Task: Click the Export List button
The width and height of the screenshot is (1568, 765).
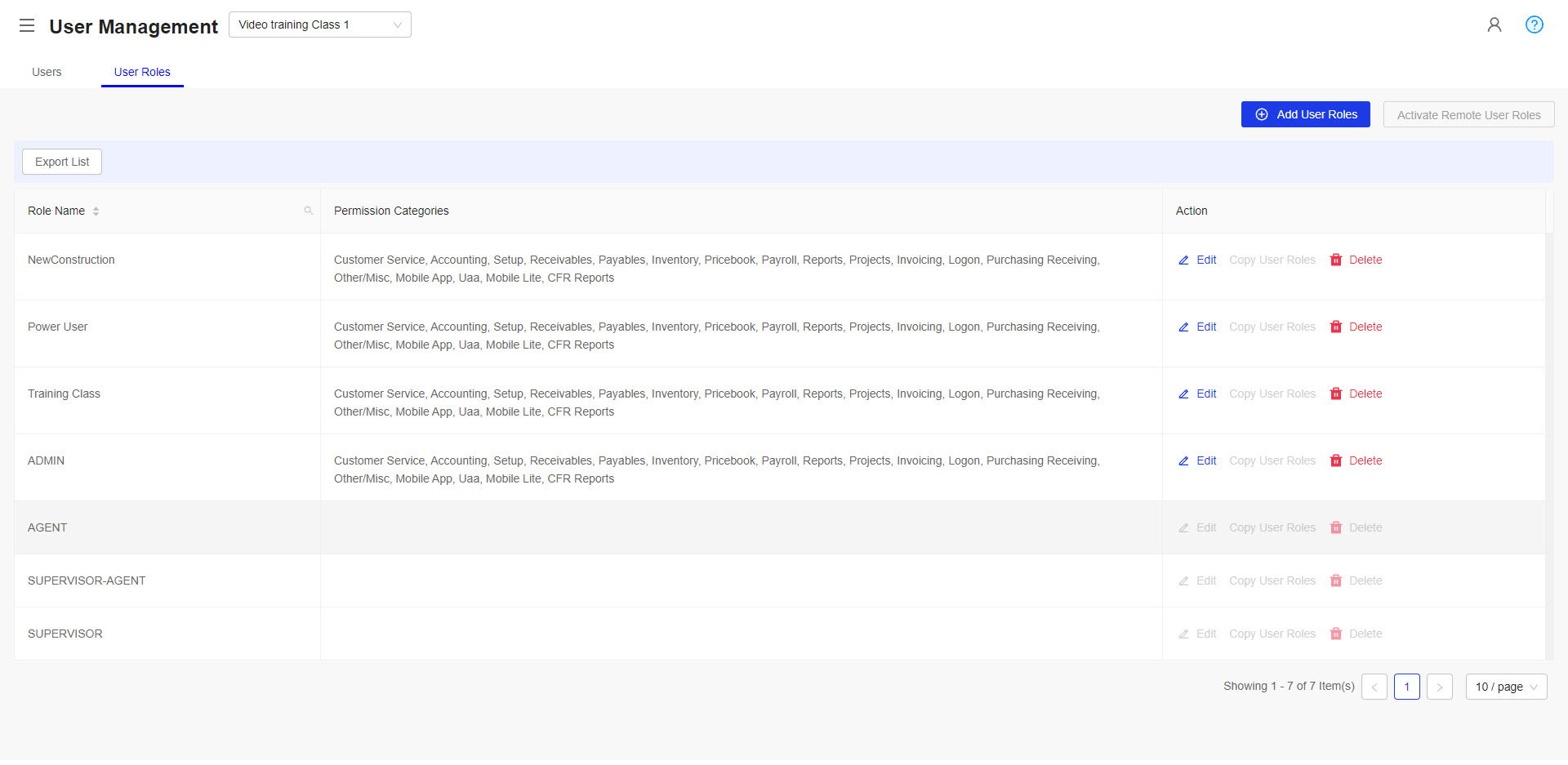Action: [x=61, y=162]
